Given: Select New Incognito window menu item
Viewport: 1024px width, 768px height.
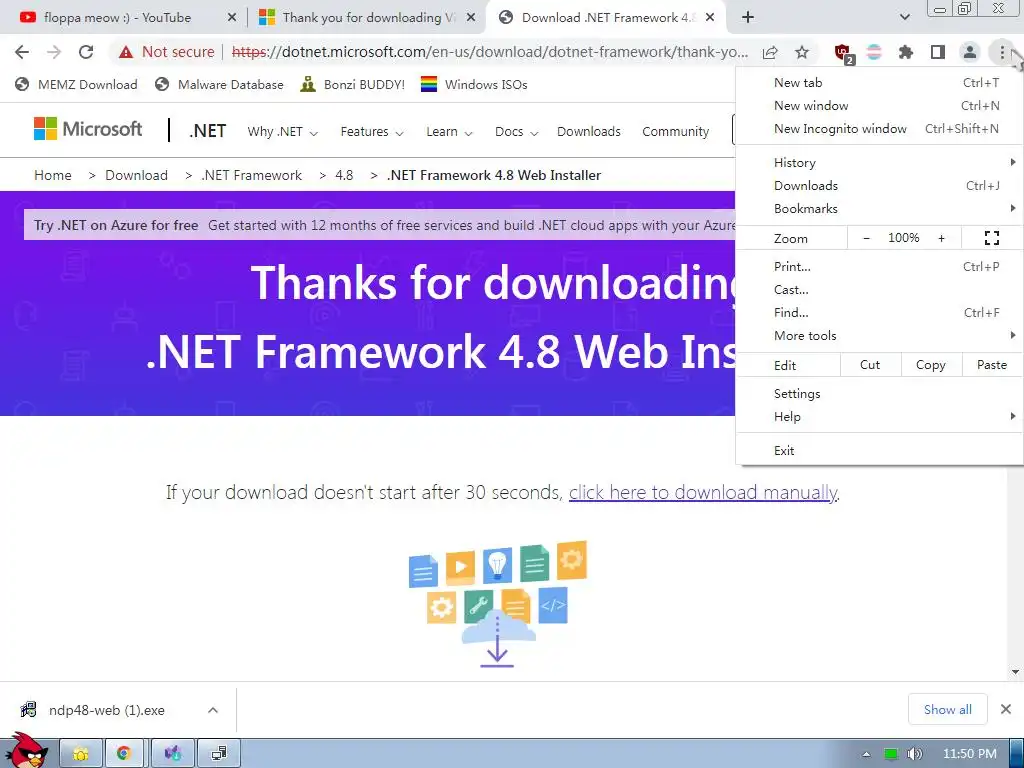Looking at the screenshot, I should coord(879,129).
